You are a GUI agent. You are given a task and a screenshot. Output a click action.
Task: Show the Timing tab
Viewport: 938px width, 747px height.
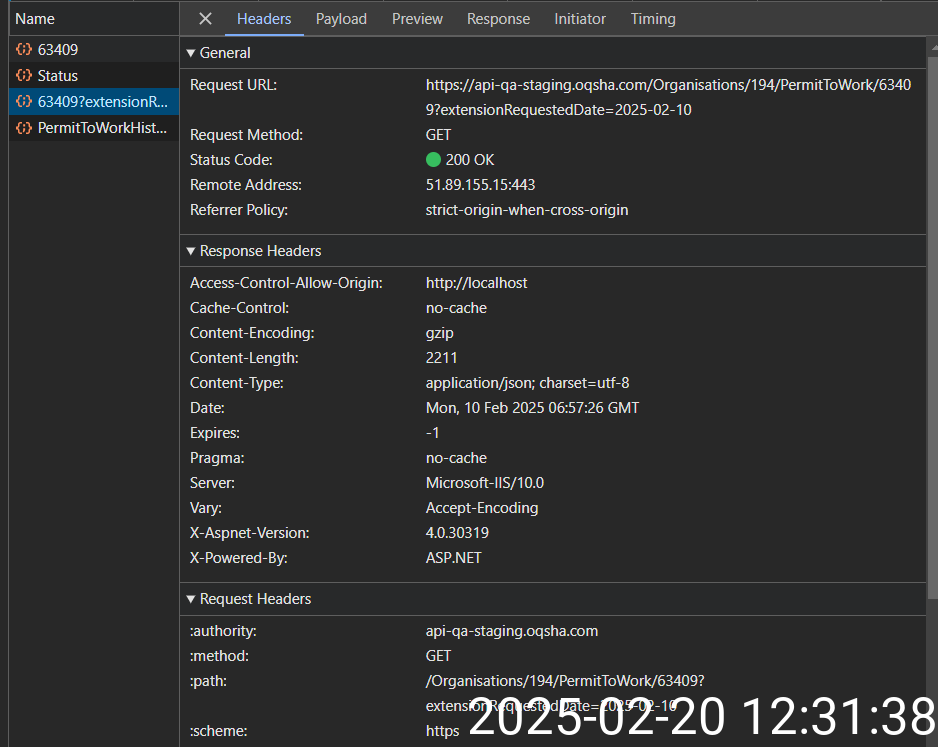click(653, 19)
